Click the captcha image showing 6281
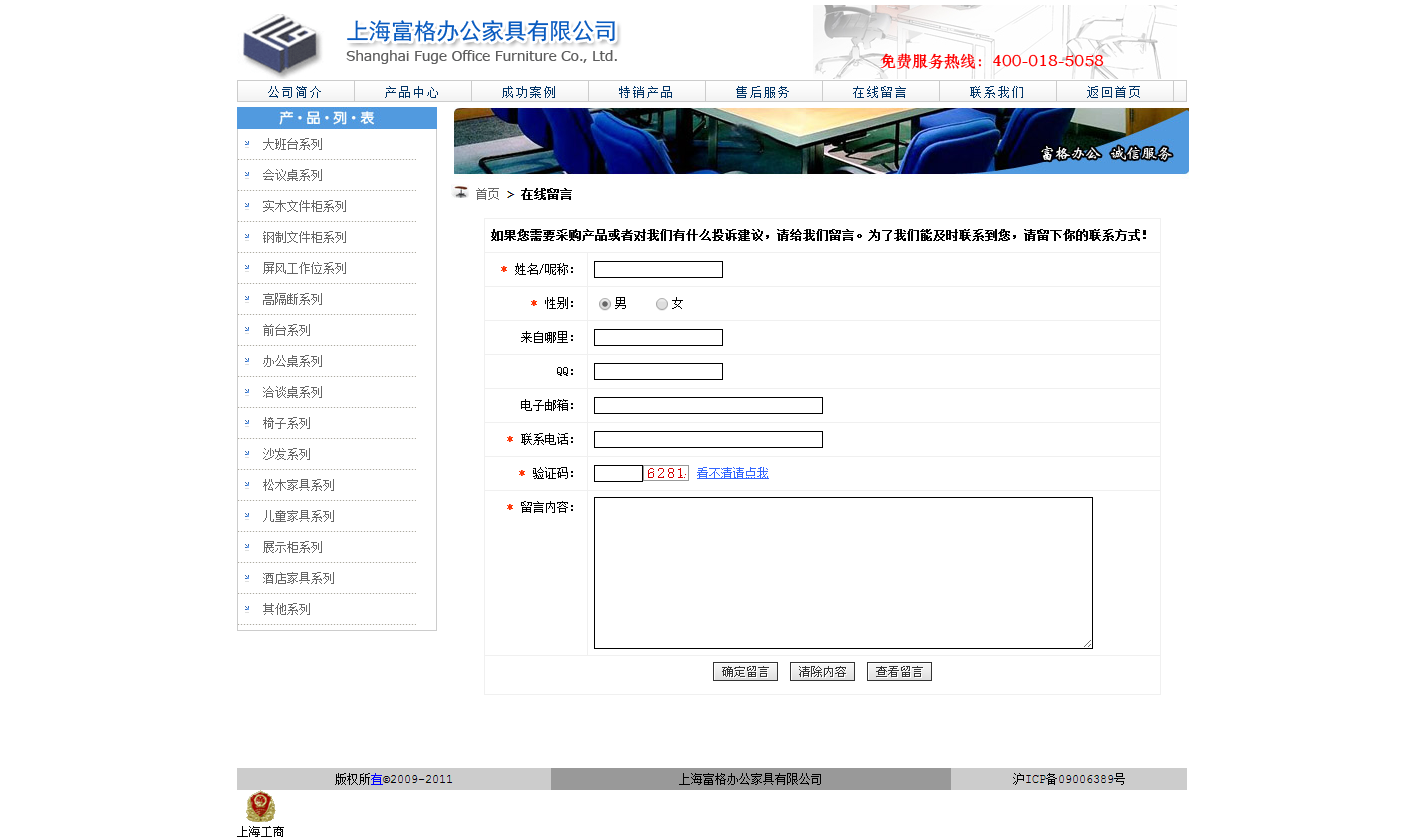Screen dimensions: 1423x837 pos(666,473)
